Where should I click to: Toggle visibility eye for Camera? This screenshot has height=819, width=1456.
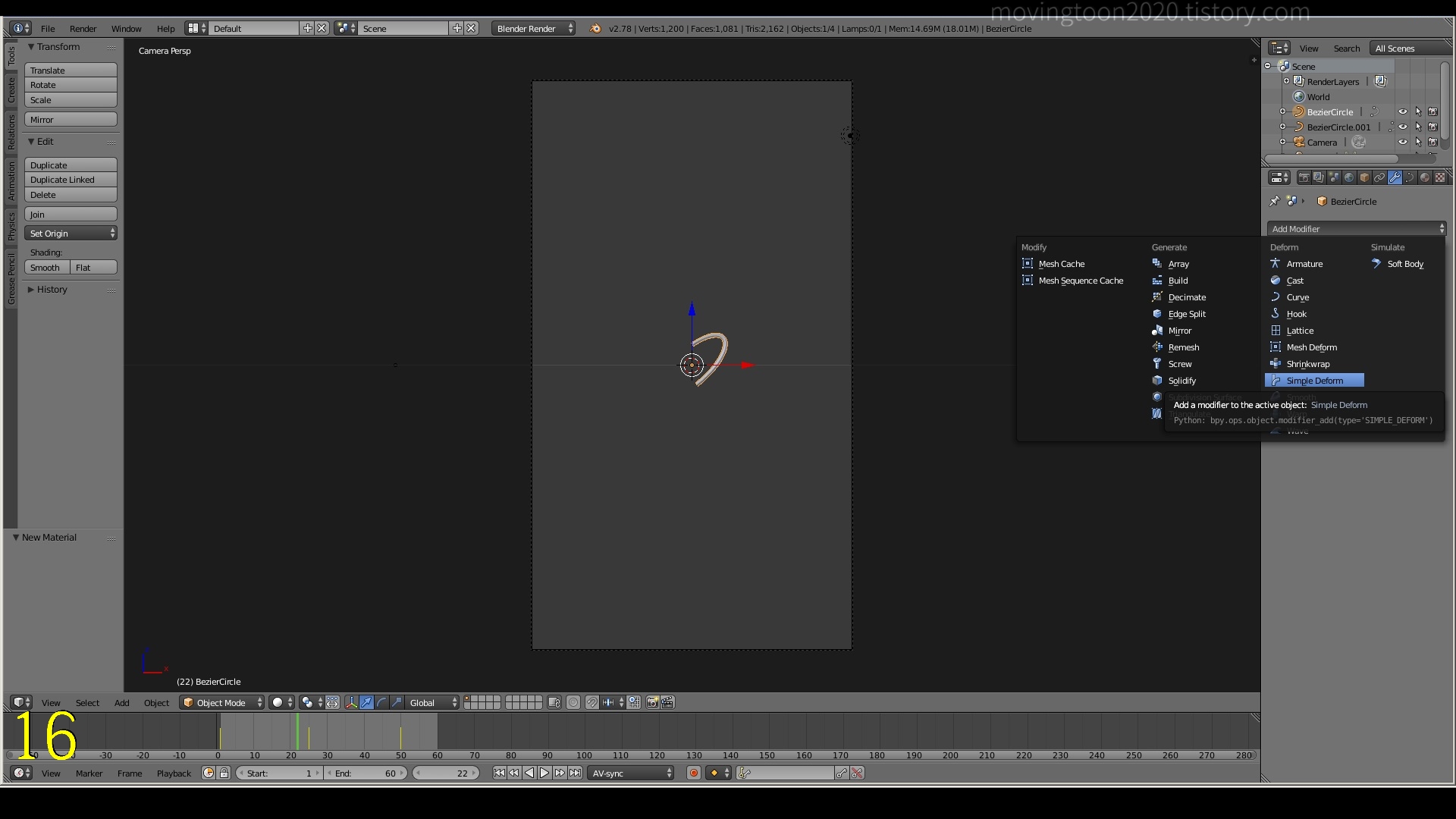[x=1403, y=142]
